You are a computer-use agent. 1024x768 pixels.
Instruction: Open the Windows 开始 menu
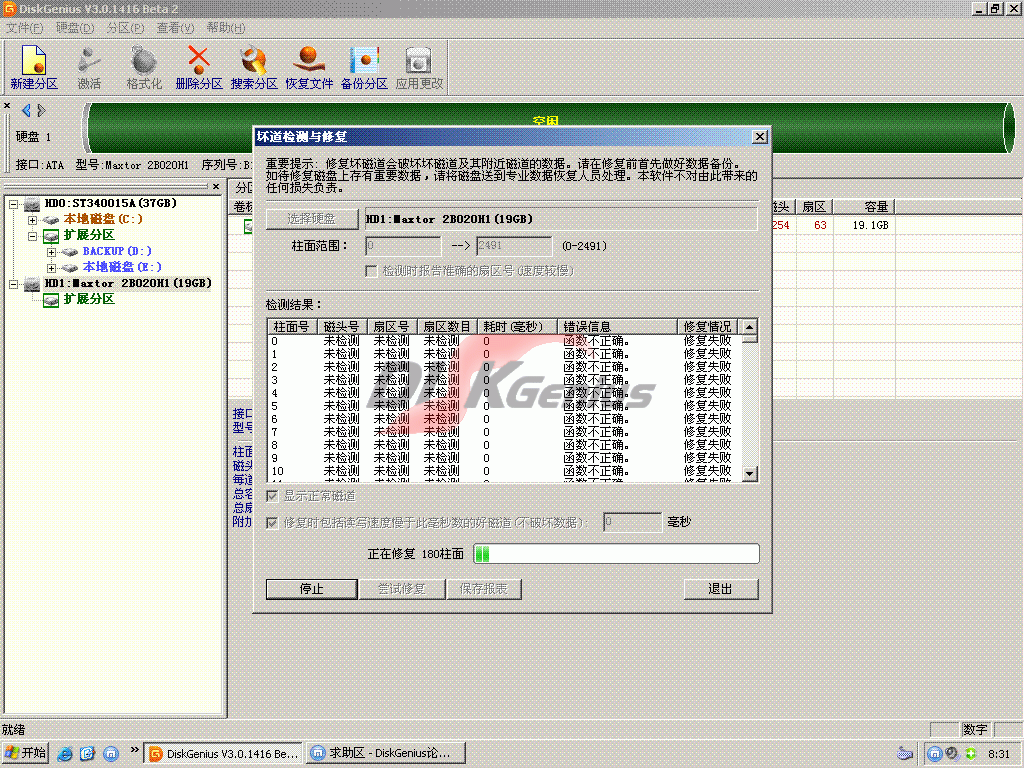click(x=25, y=754)
